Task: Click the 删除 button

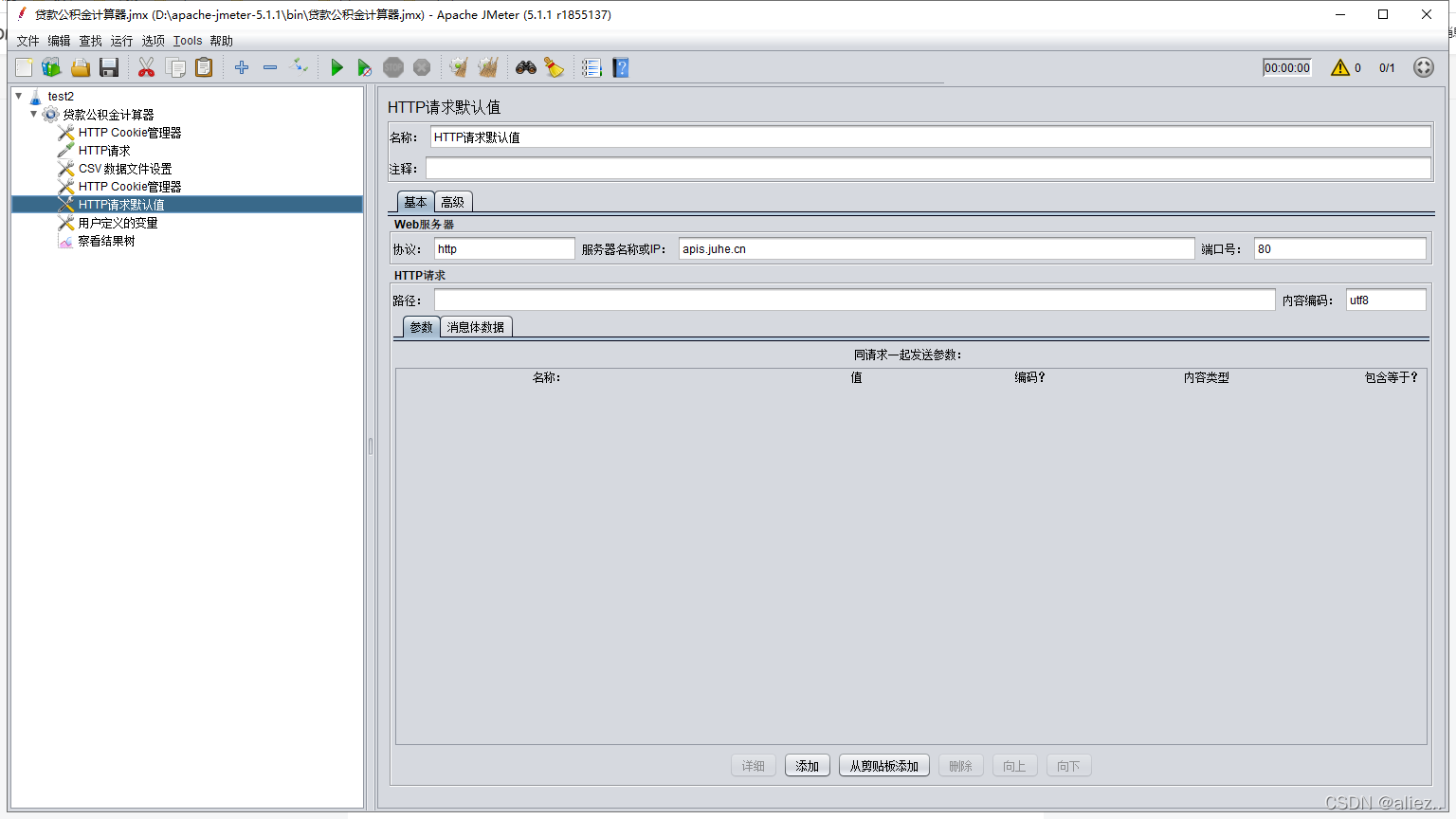Action: coord(960,766)
